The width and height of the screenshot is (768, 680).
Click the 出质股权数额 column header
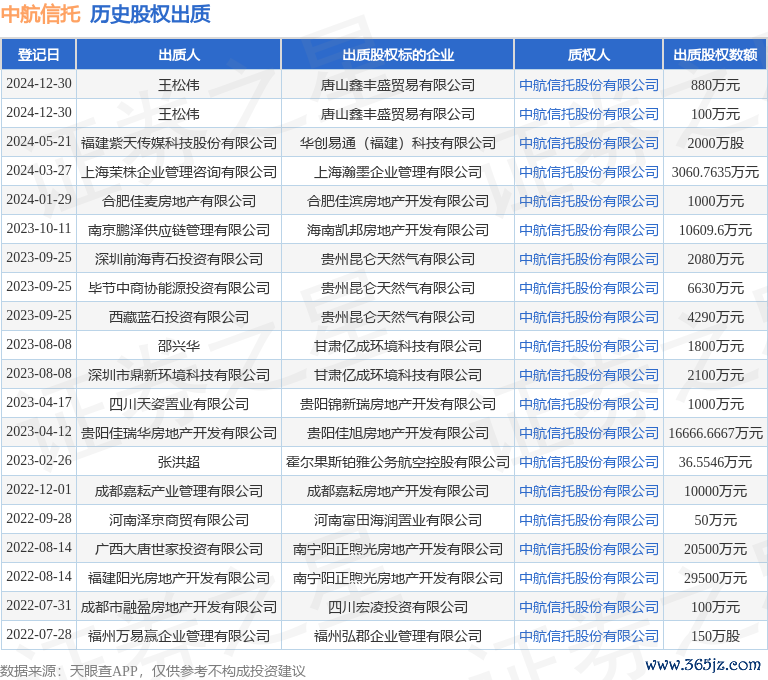(x=715, y=54)
